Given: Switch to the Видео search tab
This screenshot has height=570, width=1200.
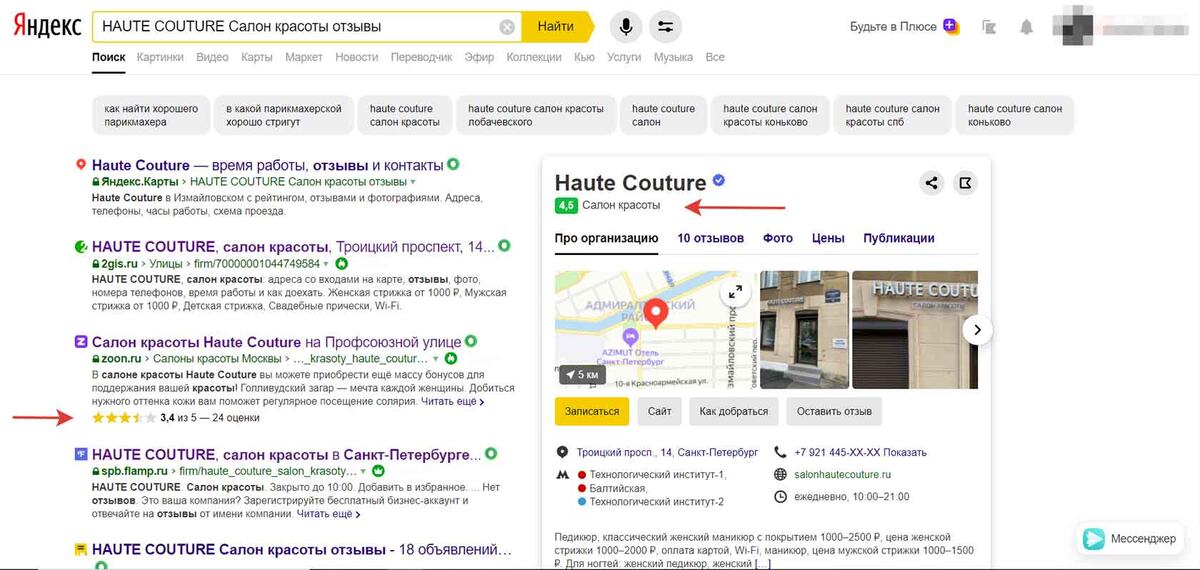Looking at the screenshot, I should pyautogui.click(x=212, y=58).
